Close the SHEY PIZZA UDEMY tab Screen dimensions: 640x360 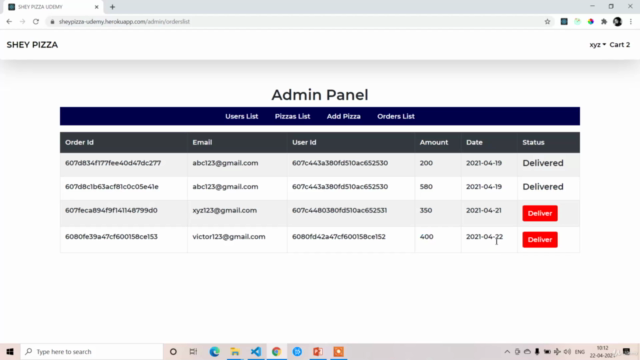tap(97, 7)
